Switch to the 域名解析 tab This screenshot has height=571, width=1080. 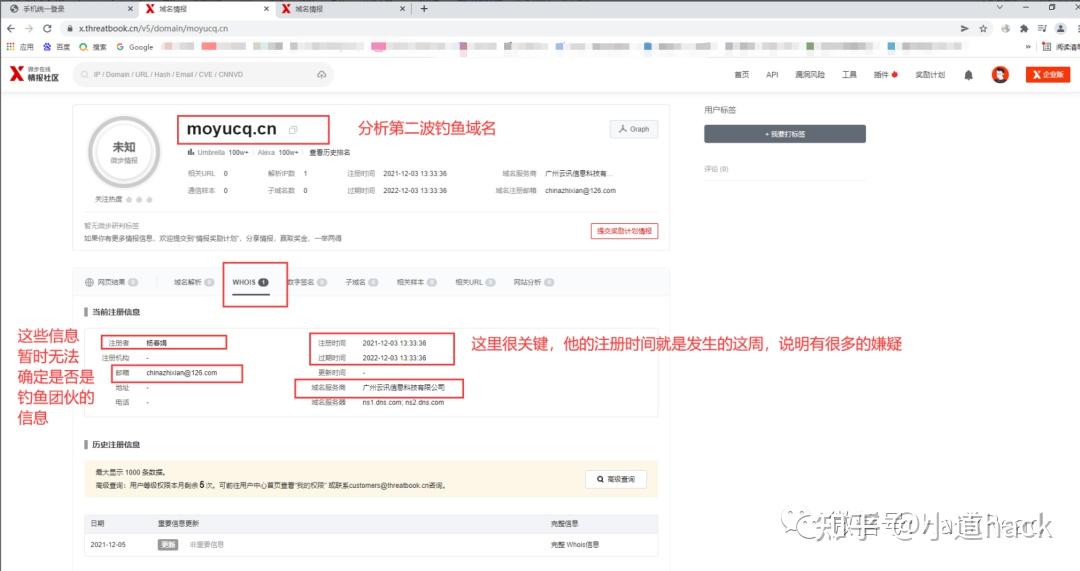pyautogui.click(x=193, y=282)
